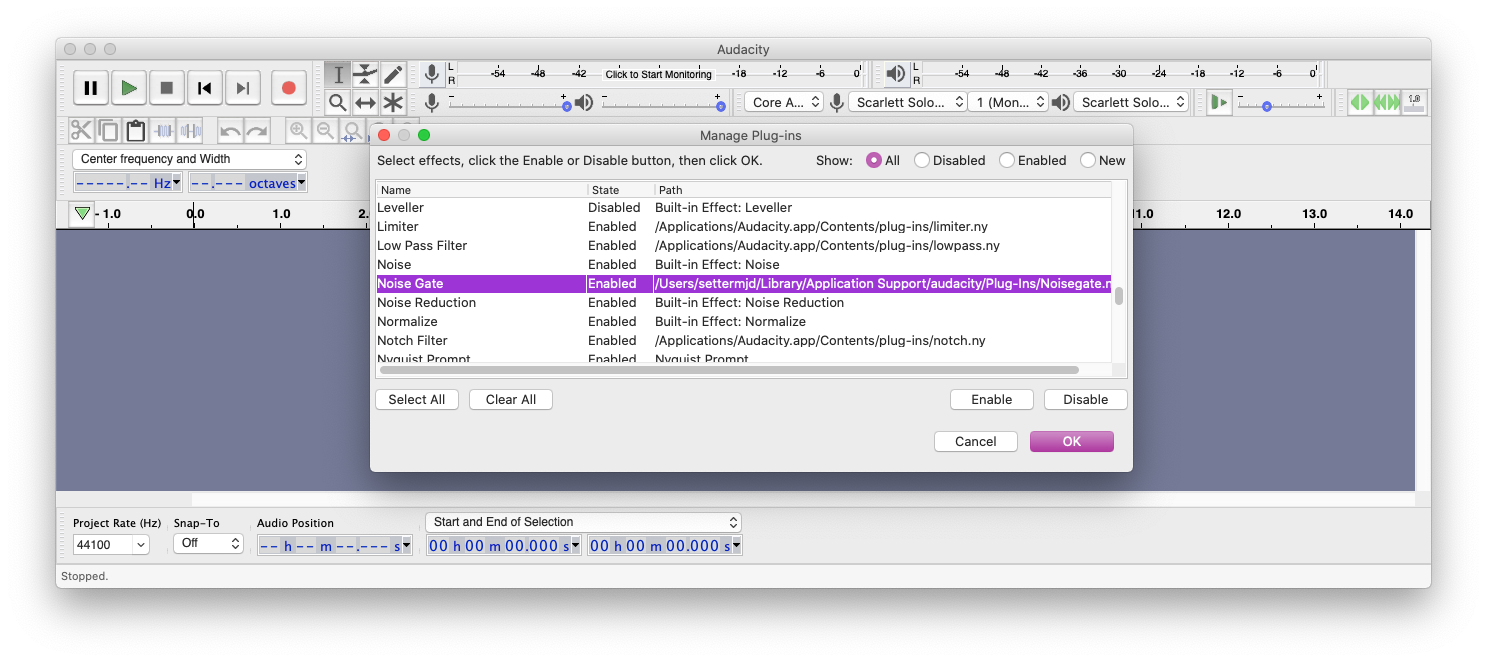Click the Silence audio icon
Image resolution: width=1487 pixels, height=662 pixels.
(190, 130)
